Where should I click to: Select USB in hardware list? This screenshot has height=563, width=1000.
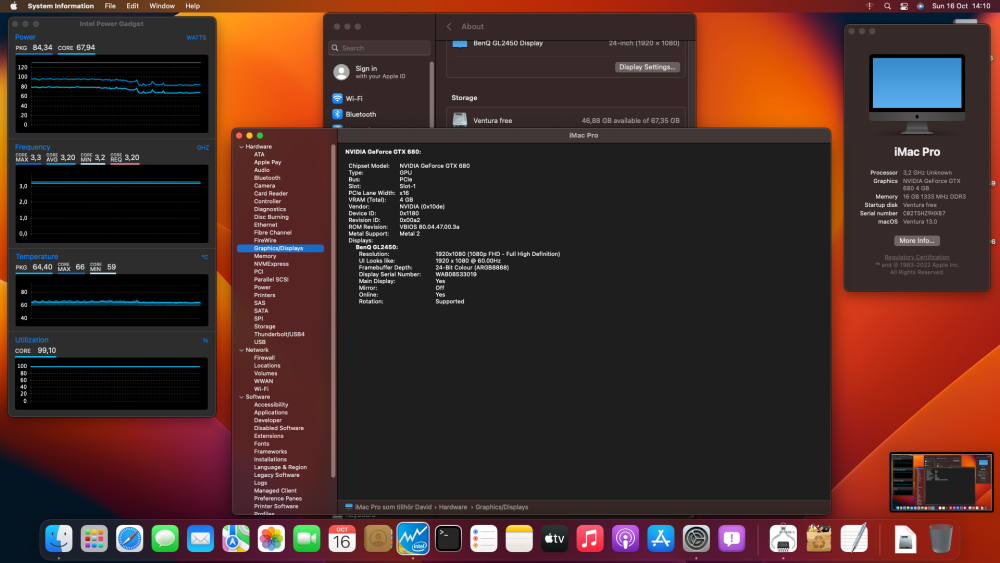click(x=260, y=342)
